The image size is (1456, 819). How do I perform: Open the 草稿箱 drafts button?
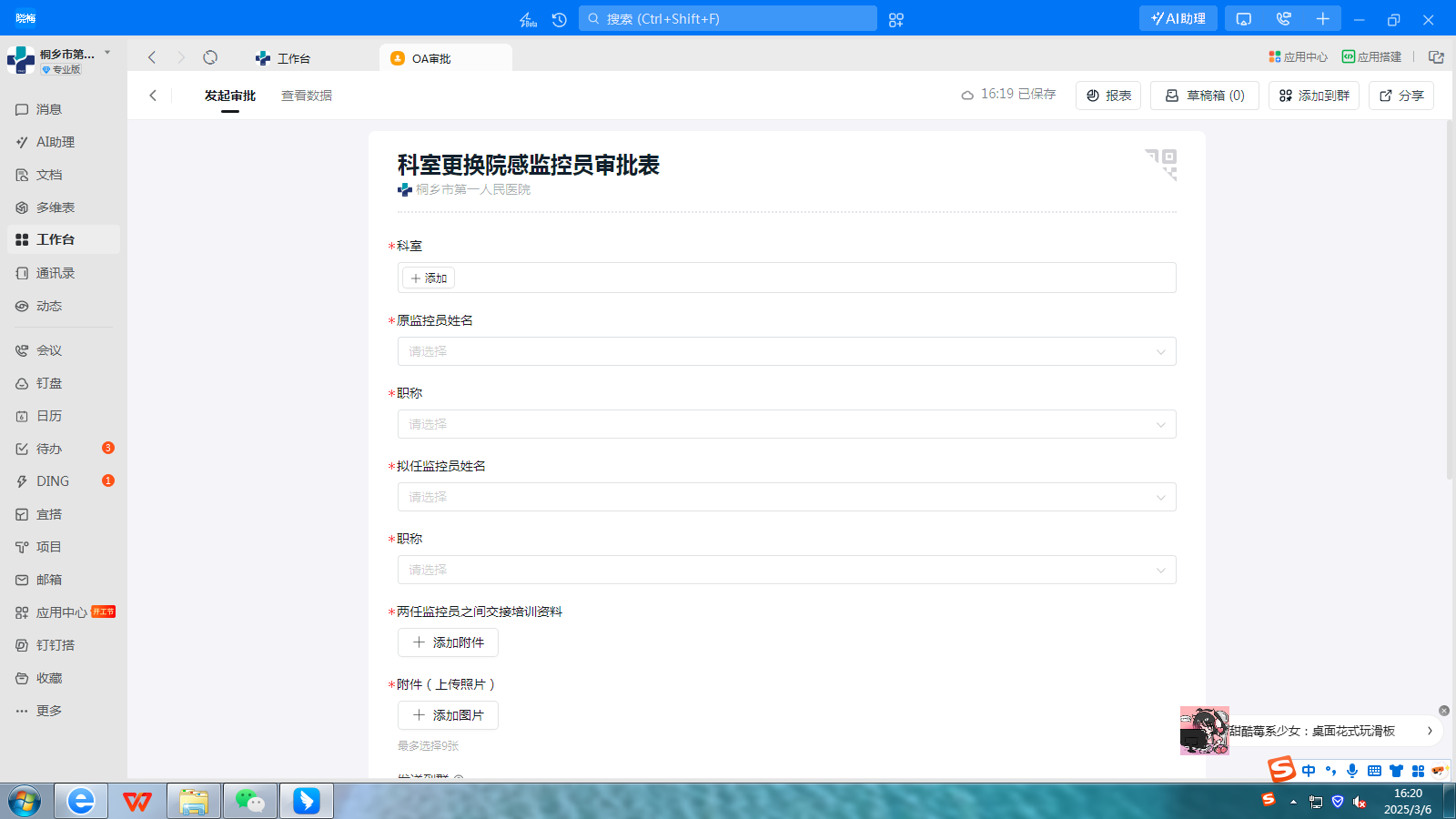1204,95
